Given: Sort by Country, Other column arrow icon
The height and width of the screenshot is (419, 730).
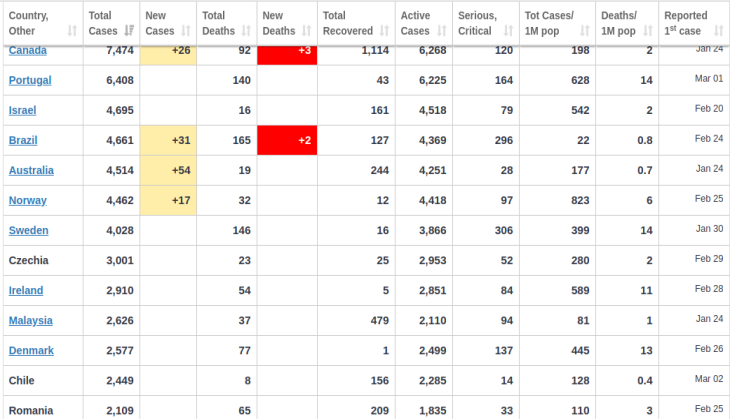Looking at the screenshot, I should [x=72, y=31].
